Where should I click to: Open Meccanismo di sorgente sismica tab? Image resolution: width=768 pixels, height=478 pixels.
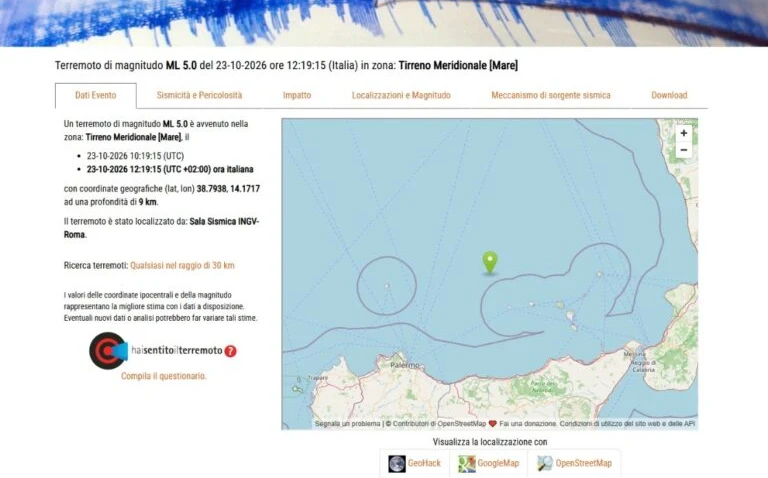pyautogui.click(x=551, y=96)
